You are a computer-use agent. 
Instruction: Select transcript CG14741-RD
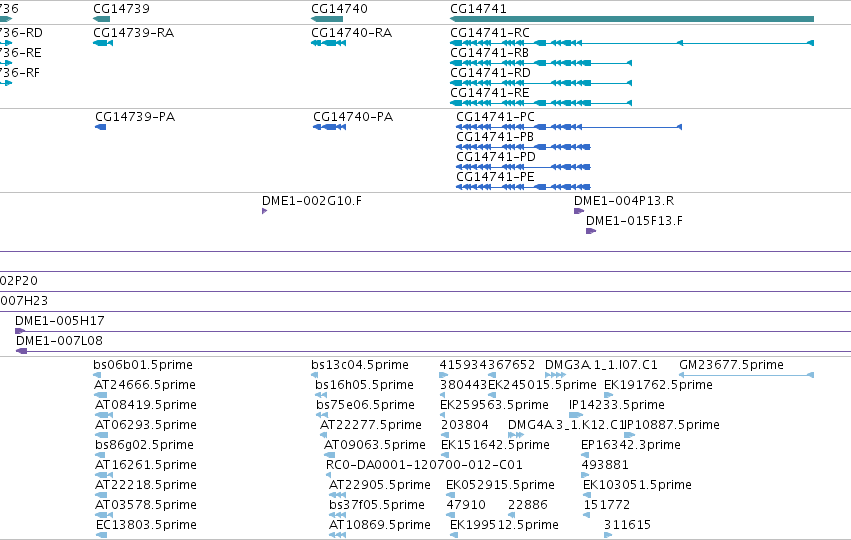pos(490,73)
